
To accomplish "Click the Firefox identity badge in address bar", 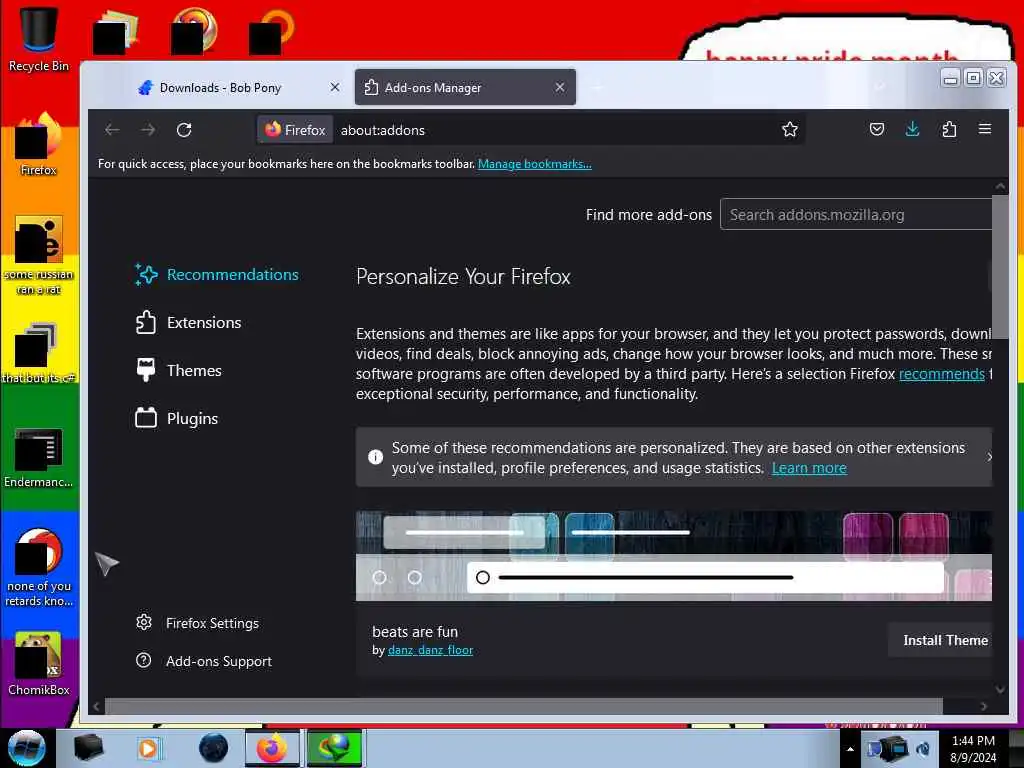I will [x=295, y=130].
